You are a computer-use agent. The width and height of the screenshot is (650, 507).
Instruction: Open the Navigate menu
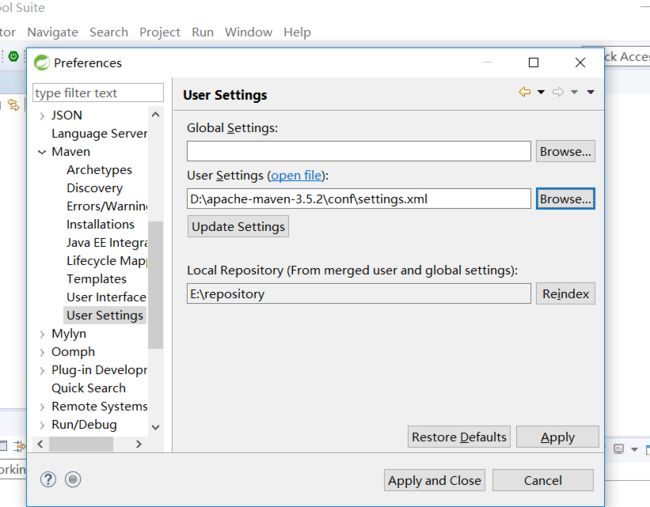pyautogui.click(x=53, y=32)
